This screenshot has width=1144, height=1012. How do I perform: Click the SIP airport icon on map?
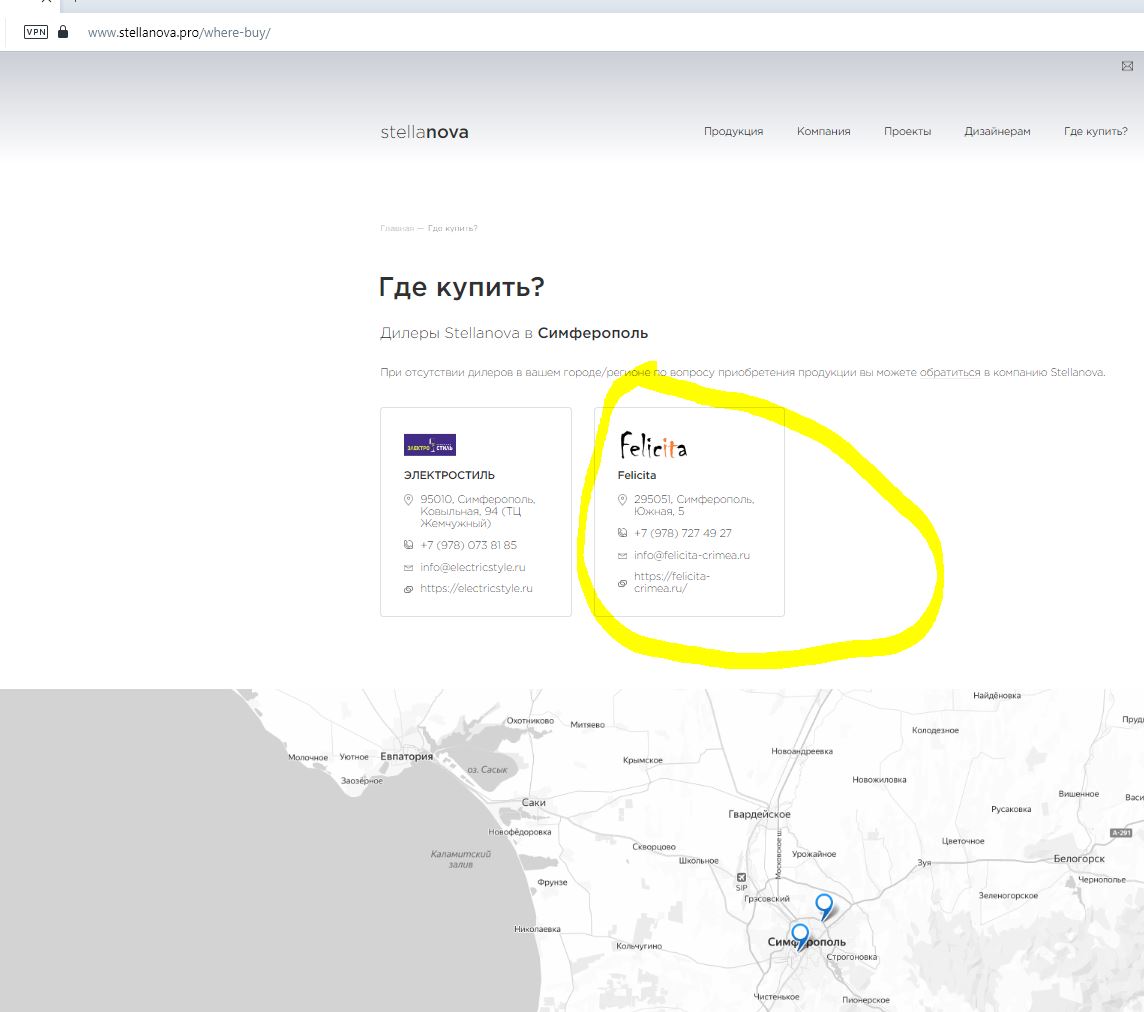(741, 878)
